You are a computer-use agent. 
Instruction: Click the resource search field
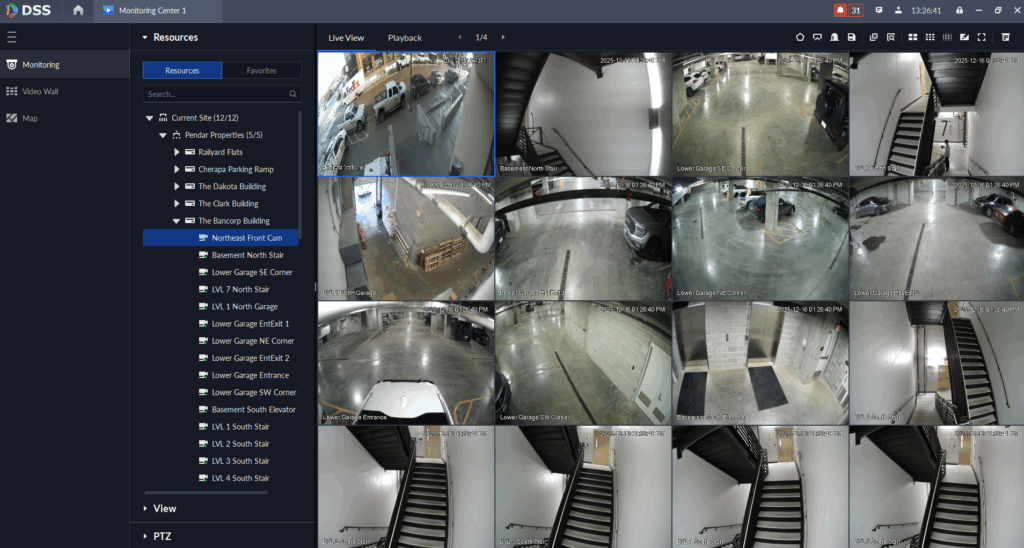tap(216, 94)
